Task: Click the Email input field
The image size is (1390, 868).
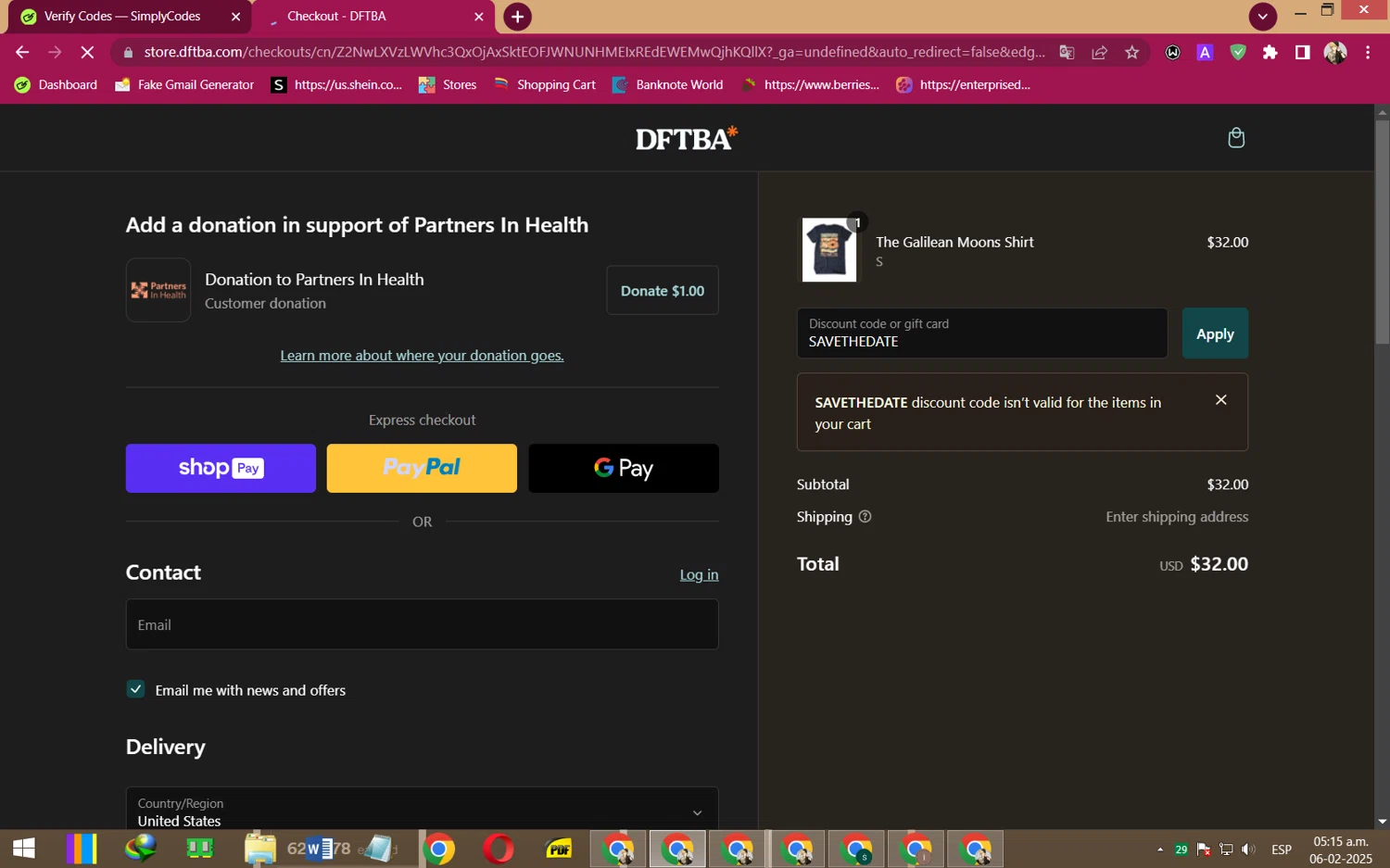Action: (x=422, y=624)
